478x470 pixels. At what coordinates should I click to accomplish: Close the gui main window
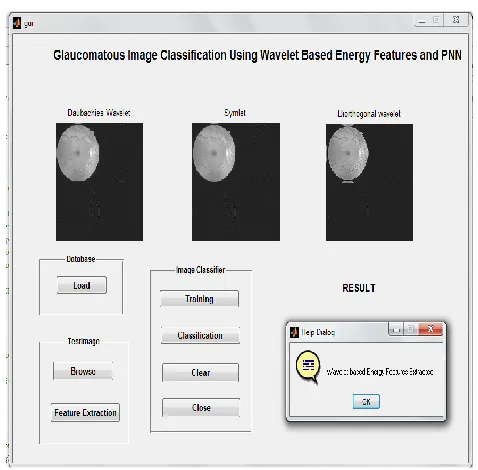(x=456, y=20)
